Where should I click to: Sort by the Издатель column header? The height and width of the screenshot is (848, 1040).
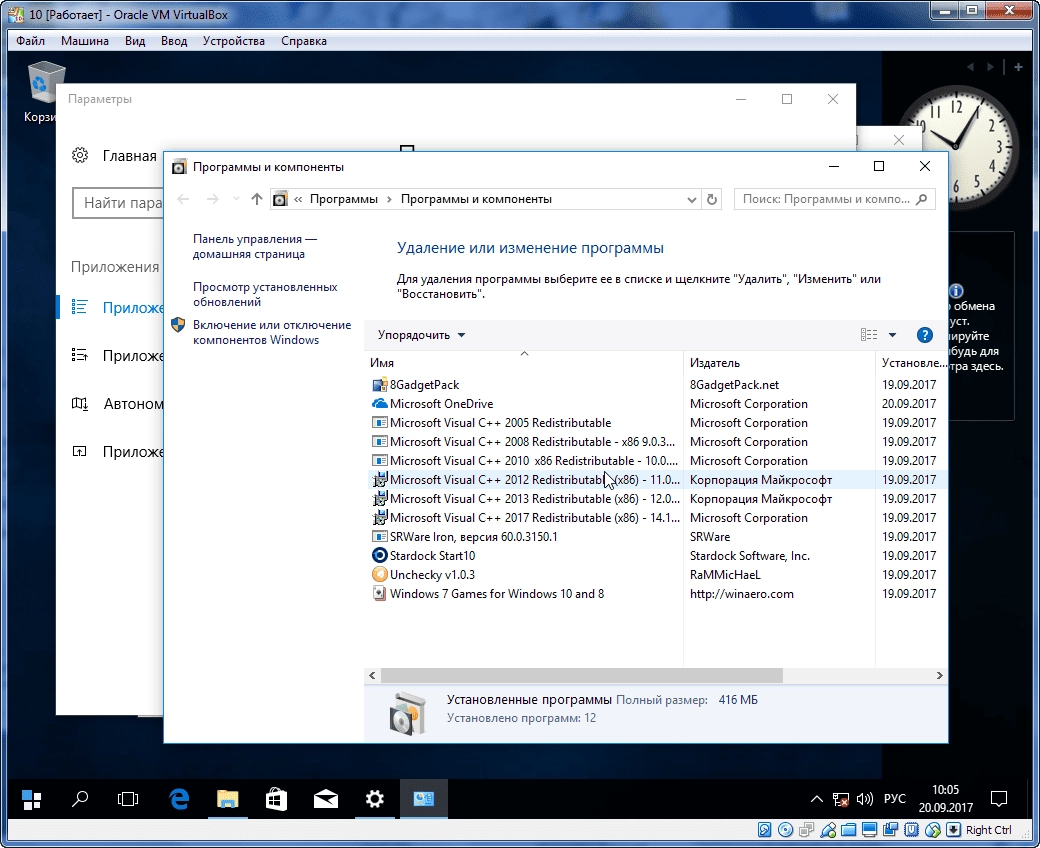[779, 363]
